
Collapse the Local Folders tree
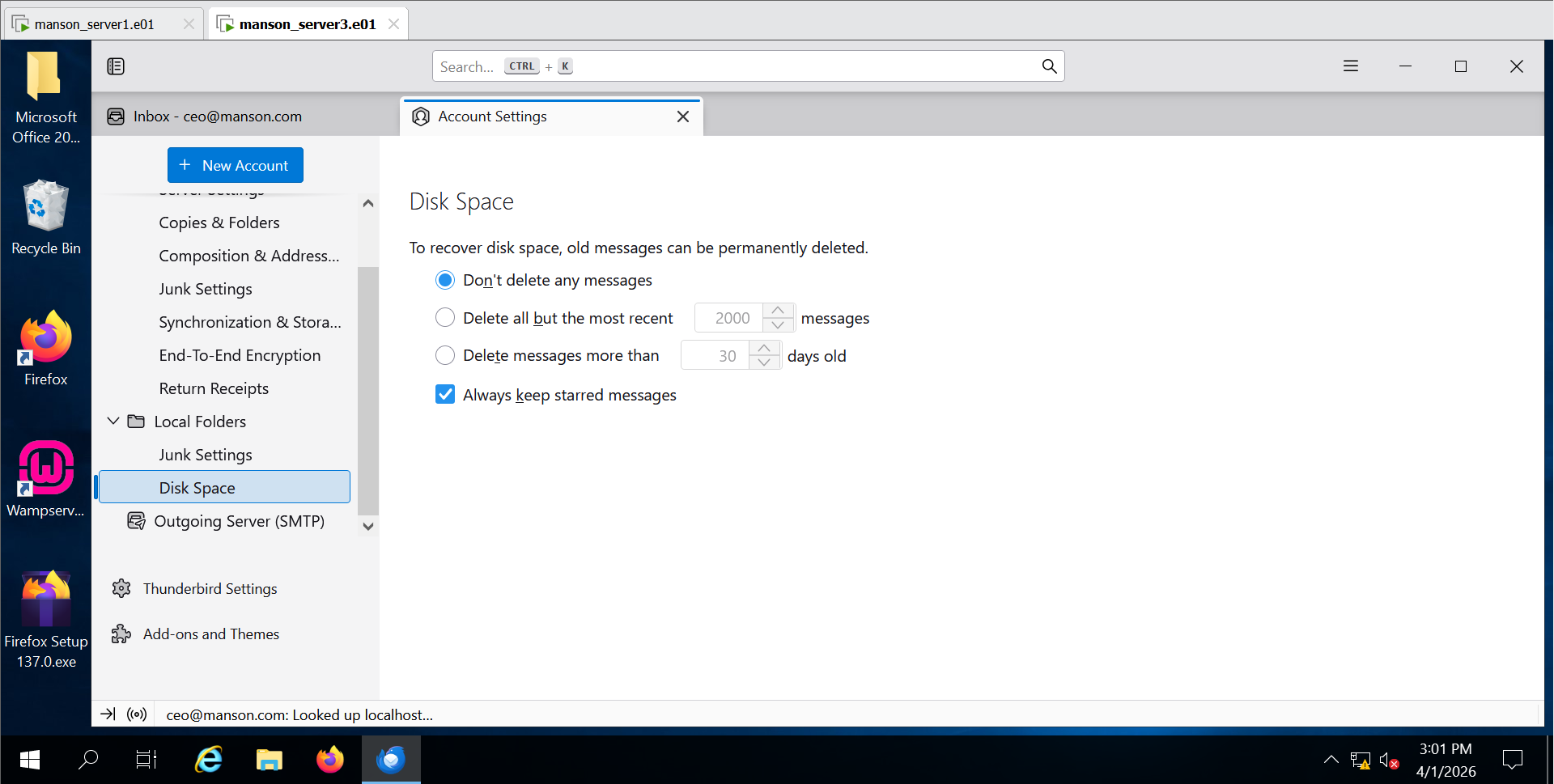click(113, 422)
